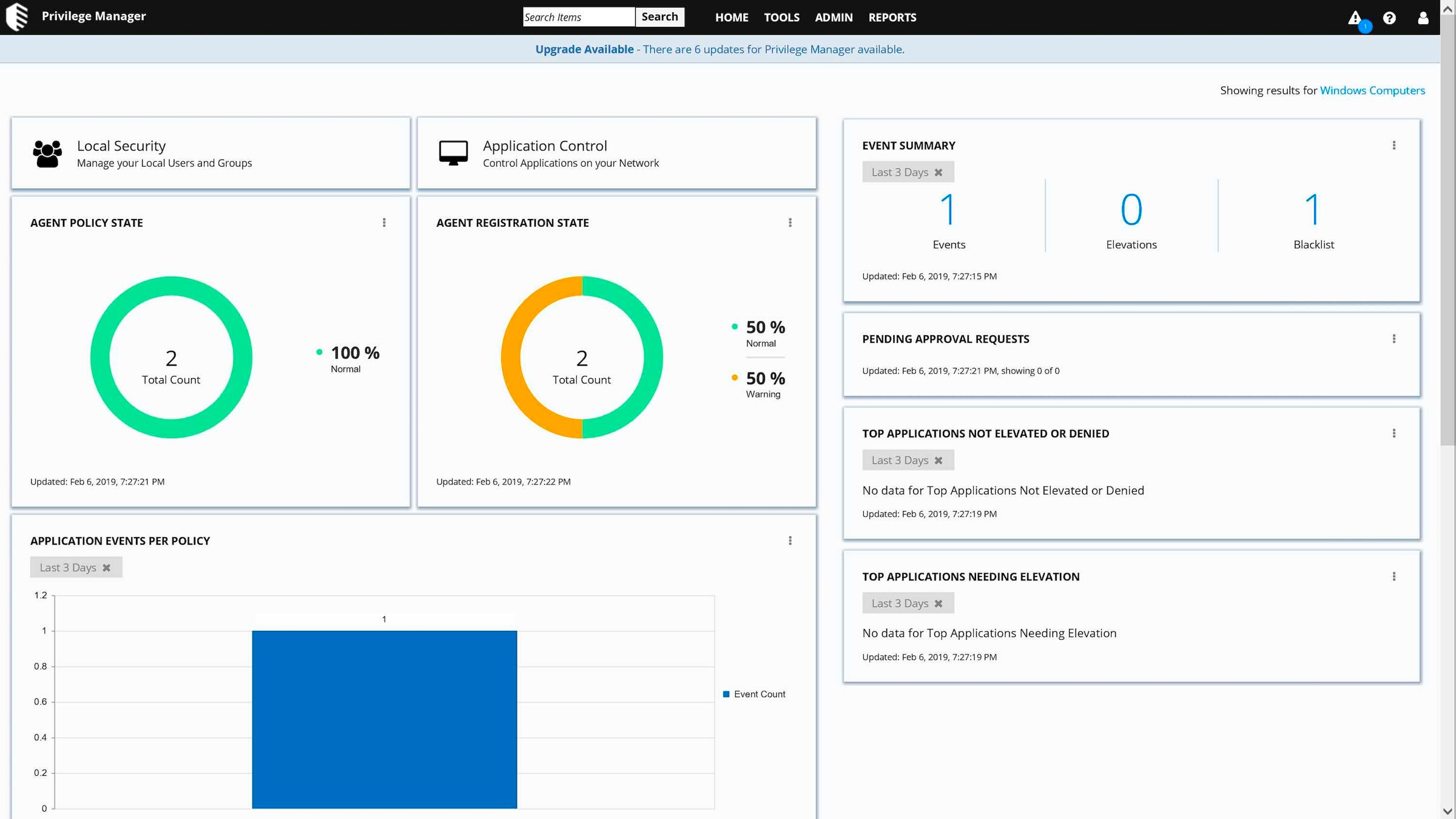This screenshot has height=819, width=1456.
Task: Click the Privilege Manager shield logo
Action: pos(17,16)
